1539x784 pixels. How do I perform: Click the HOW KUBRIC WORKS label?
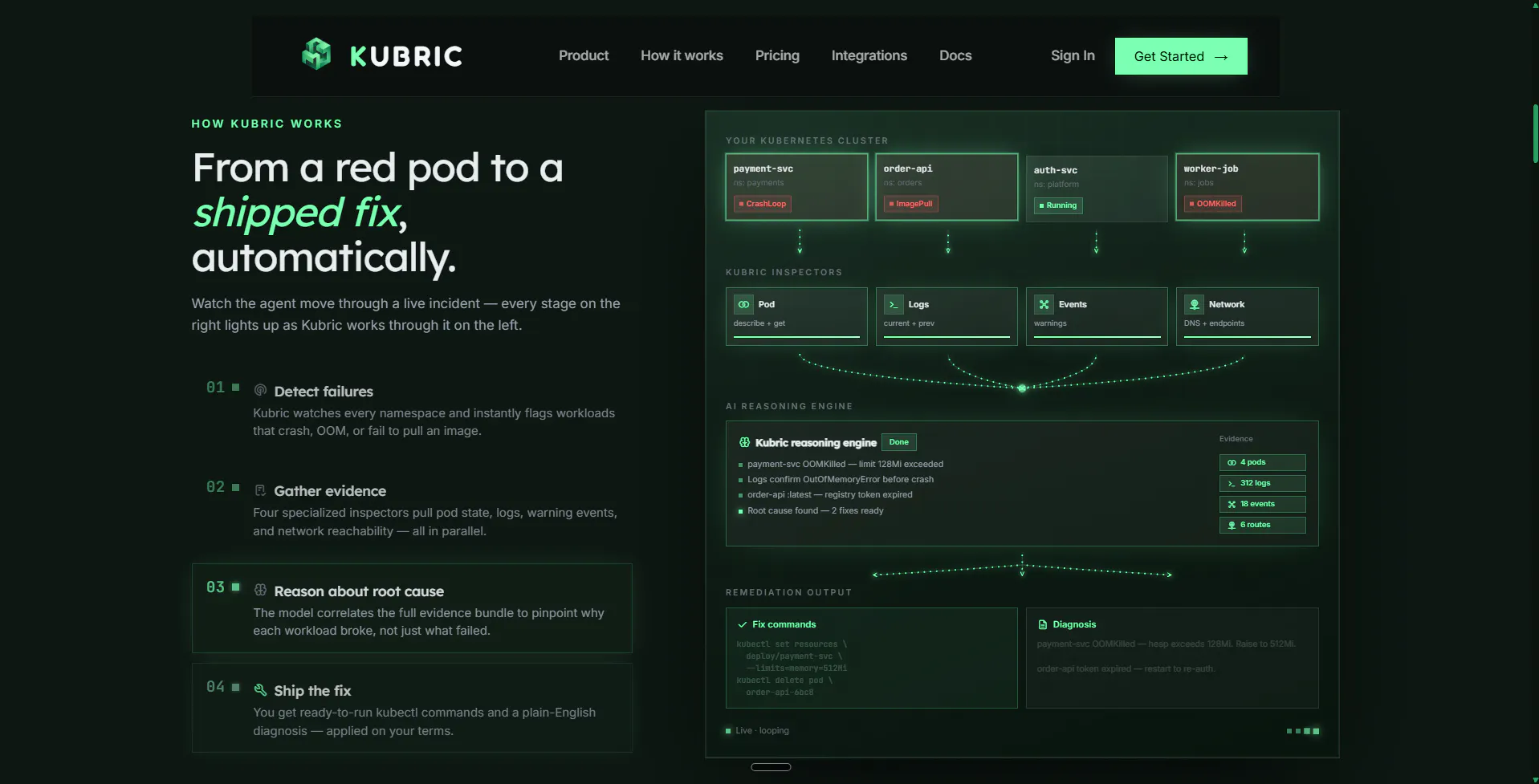point(267,124)
